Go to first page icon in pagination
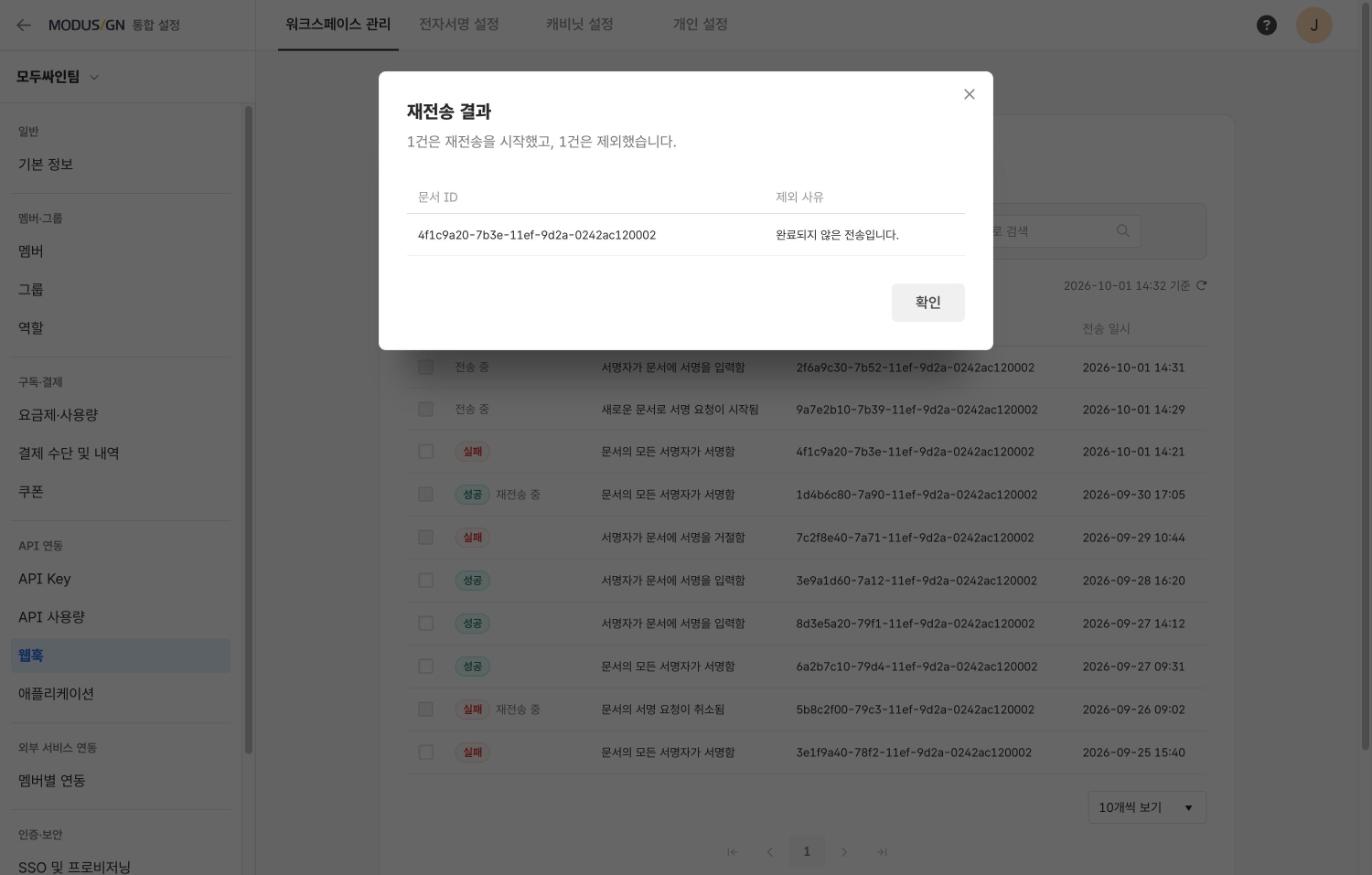 [x=732, y=852]
